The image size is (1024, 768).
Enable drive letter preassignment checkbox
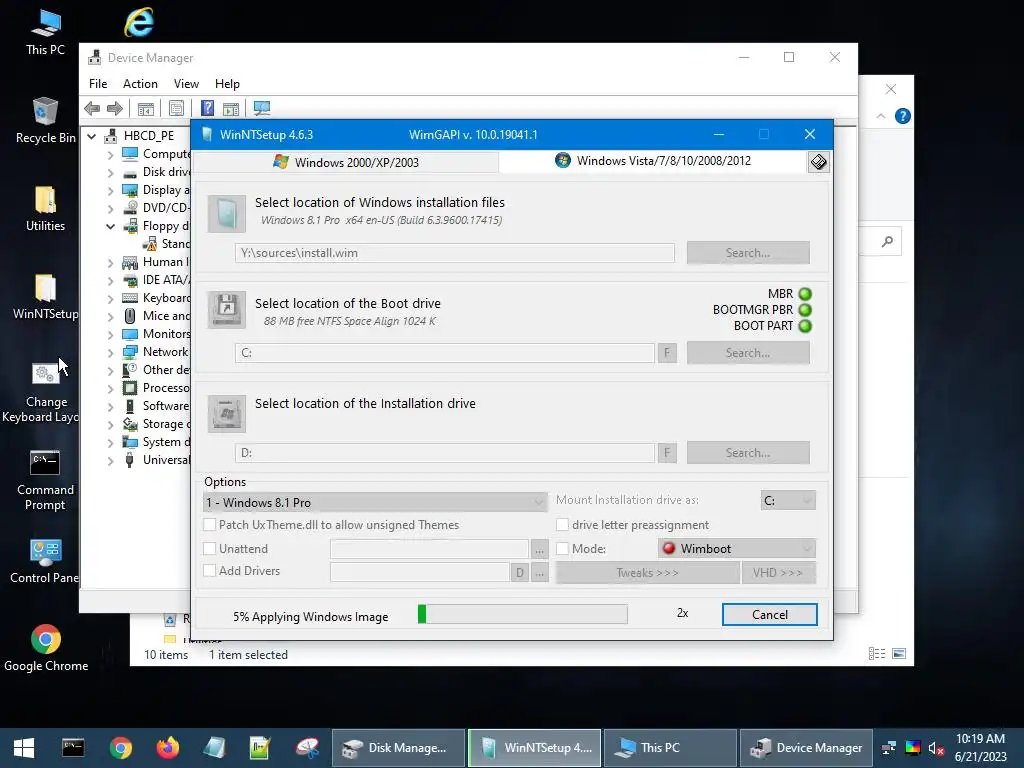click(562, 524)
